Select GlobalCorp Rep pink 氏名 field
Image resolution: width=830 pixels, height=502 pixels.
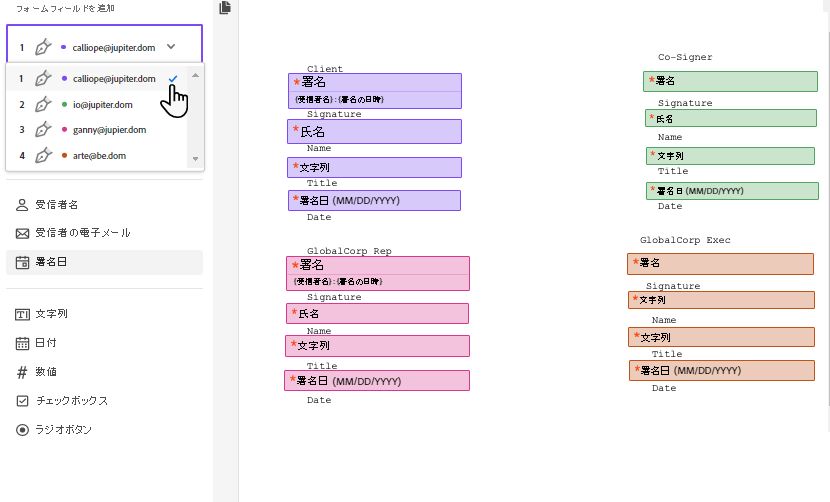point(377,313)
